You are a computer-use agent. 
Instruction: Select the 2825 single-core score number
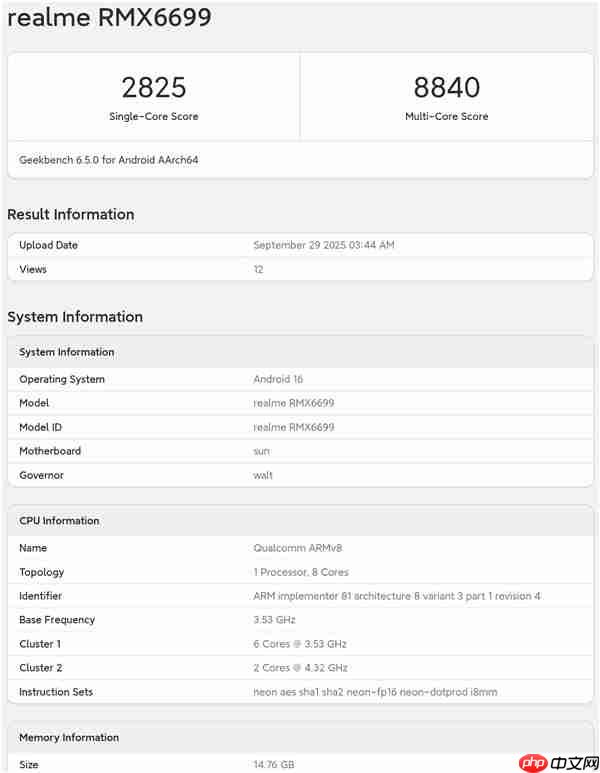[153, 88]
